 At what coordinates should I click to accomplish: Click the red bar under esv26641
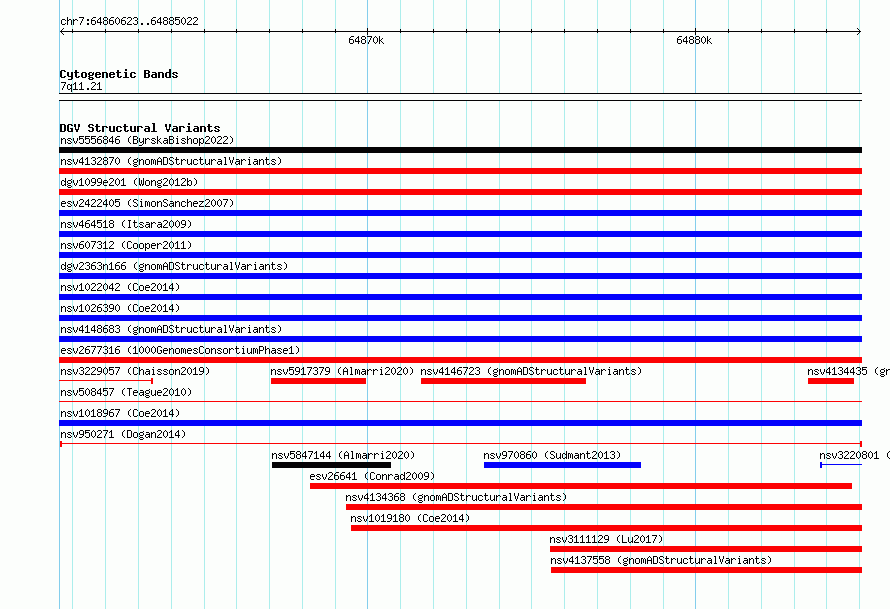pyautogui.click(x=581, y=486)
